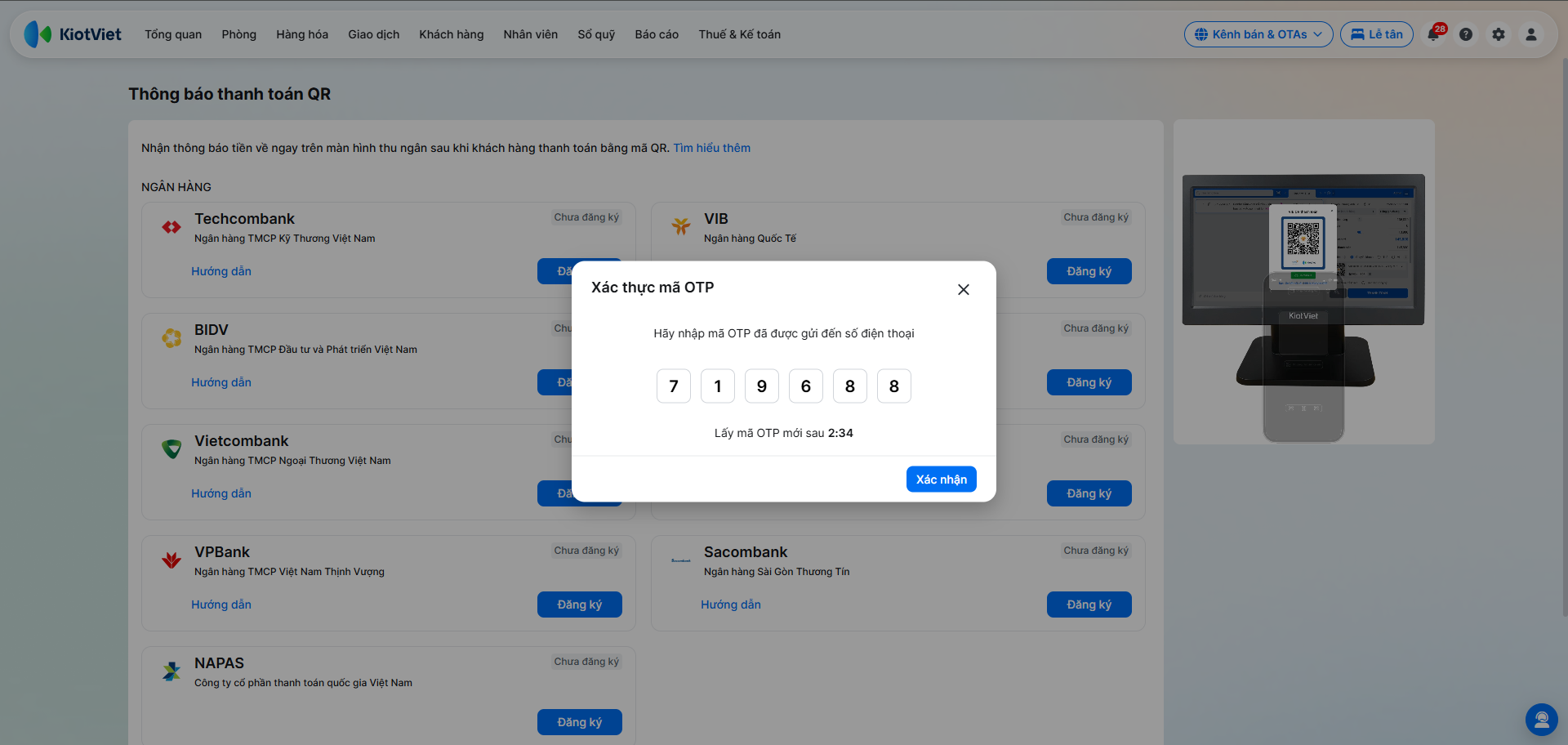Open the Tổng quan menu
The image size is (1568, 745).
click(x=173, y=34)
